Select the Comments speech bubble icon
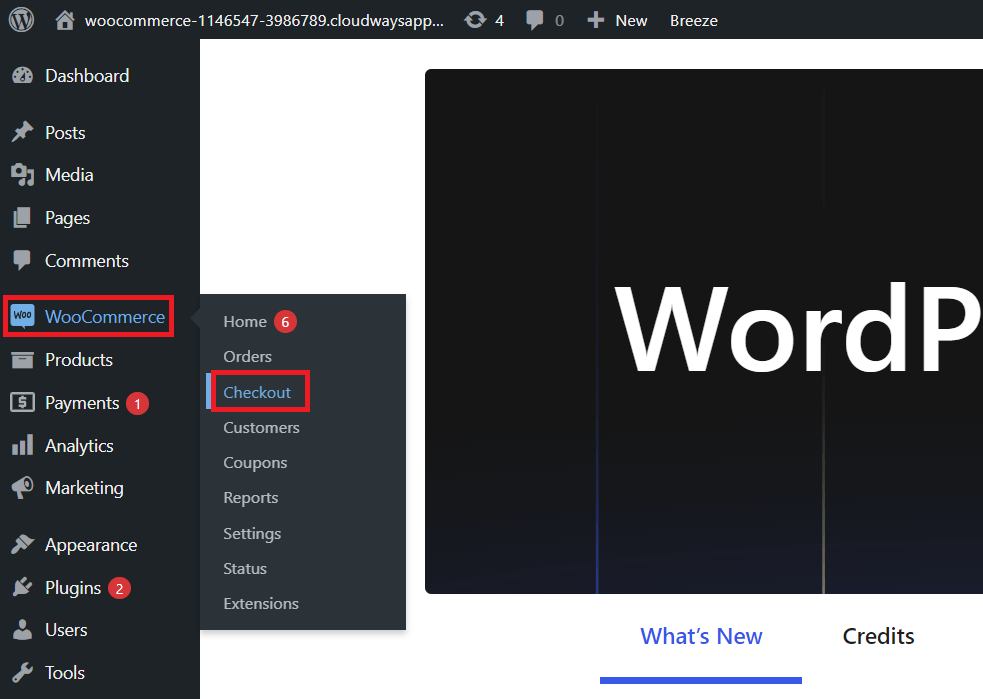 coord(22,260)
